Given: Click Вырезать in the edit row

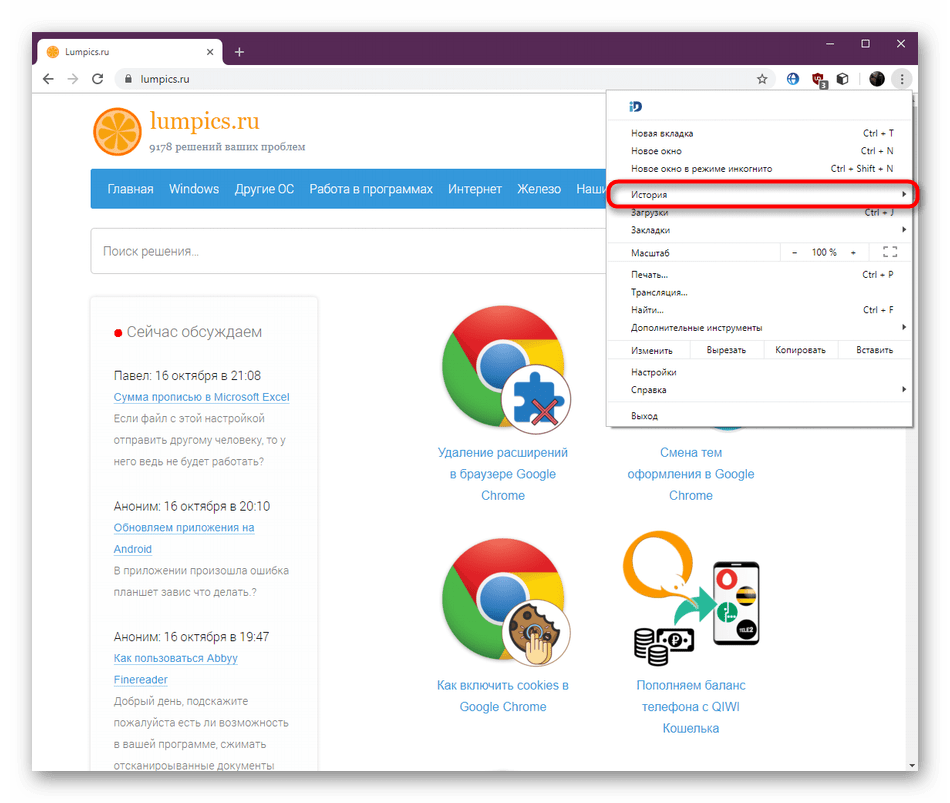Looking at the screenshot, I should [726, 350].
